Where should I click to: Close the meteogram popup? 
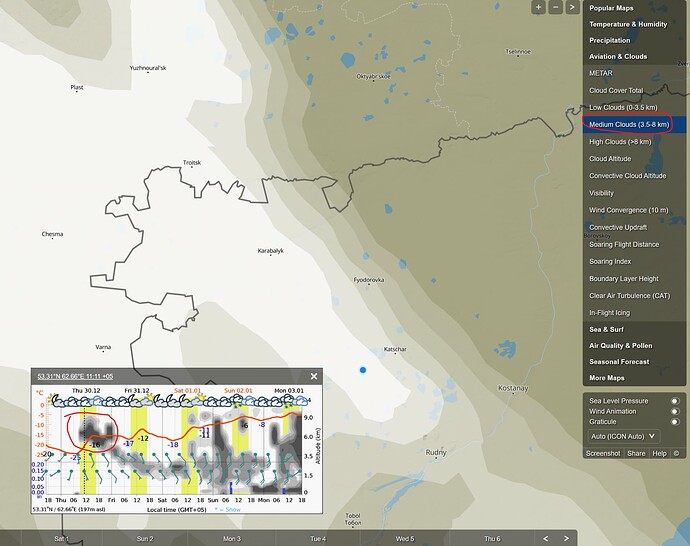coord(314,377)
